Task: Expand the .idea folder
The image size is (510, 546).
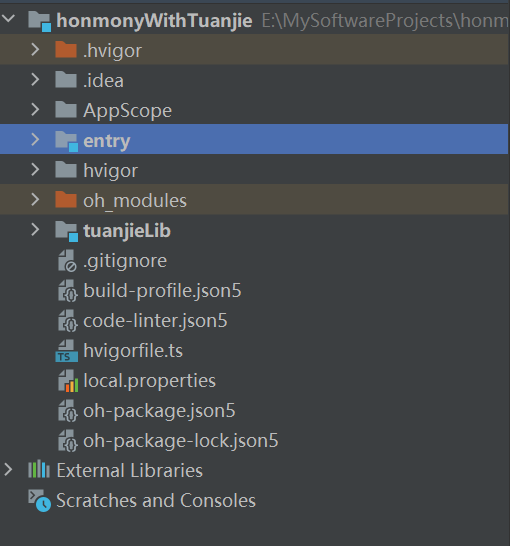Action: (x=35, y=80)
